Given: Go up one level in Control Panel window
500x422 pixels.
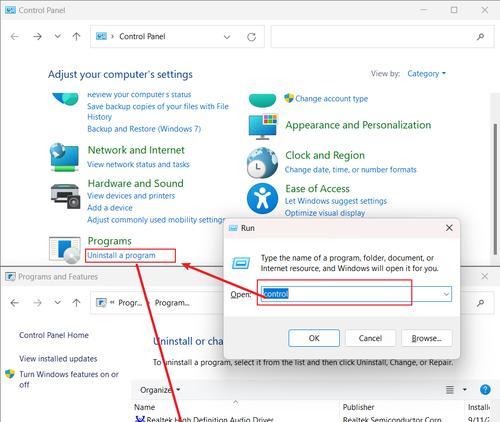Looking at the screenshot, I should (x=76, y=36).
